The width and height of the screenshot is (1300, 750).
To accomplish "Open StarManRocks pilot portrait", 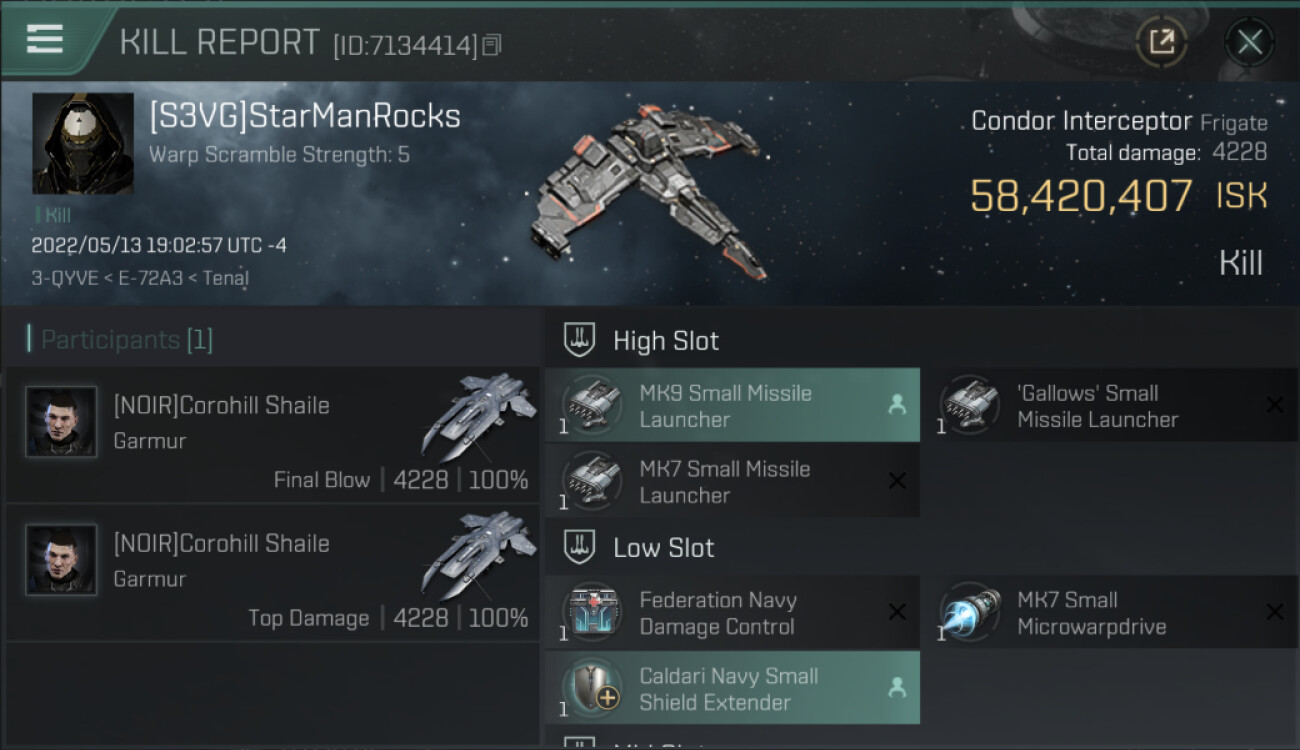I will coord(83,143).
